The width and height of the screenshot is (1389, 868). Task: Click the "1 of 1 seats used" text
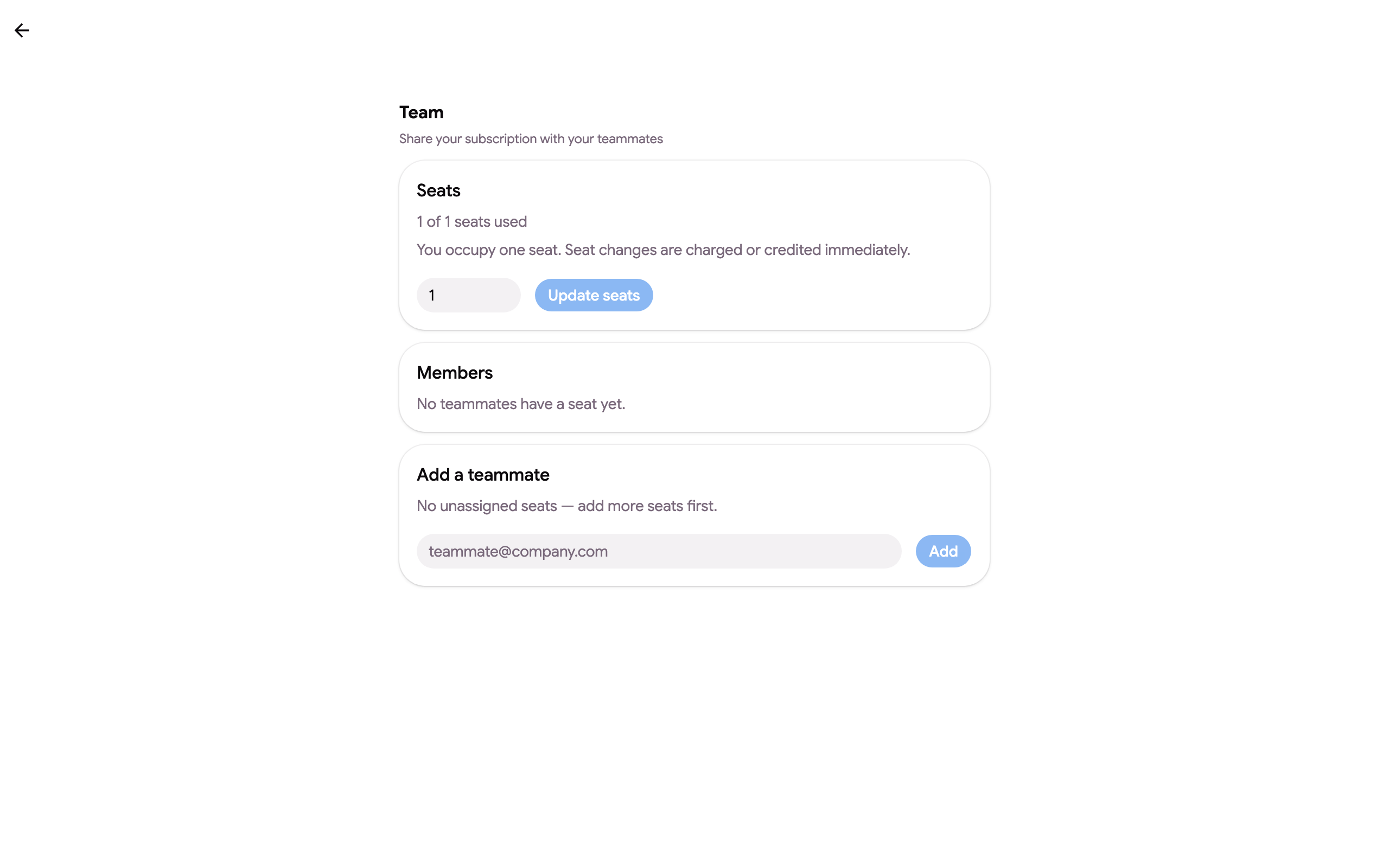(x=472, y=221)
